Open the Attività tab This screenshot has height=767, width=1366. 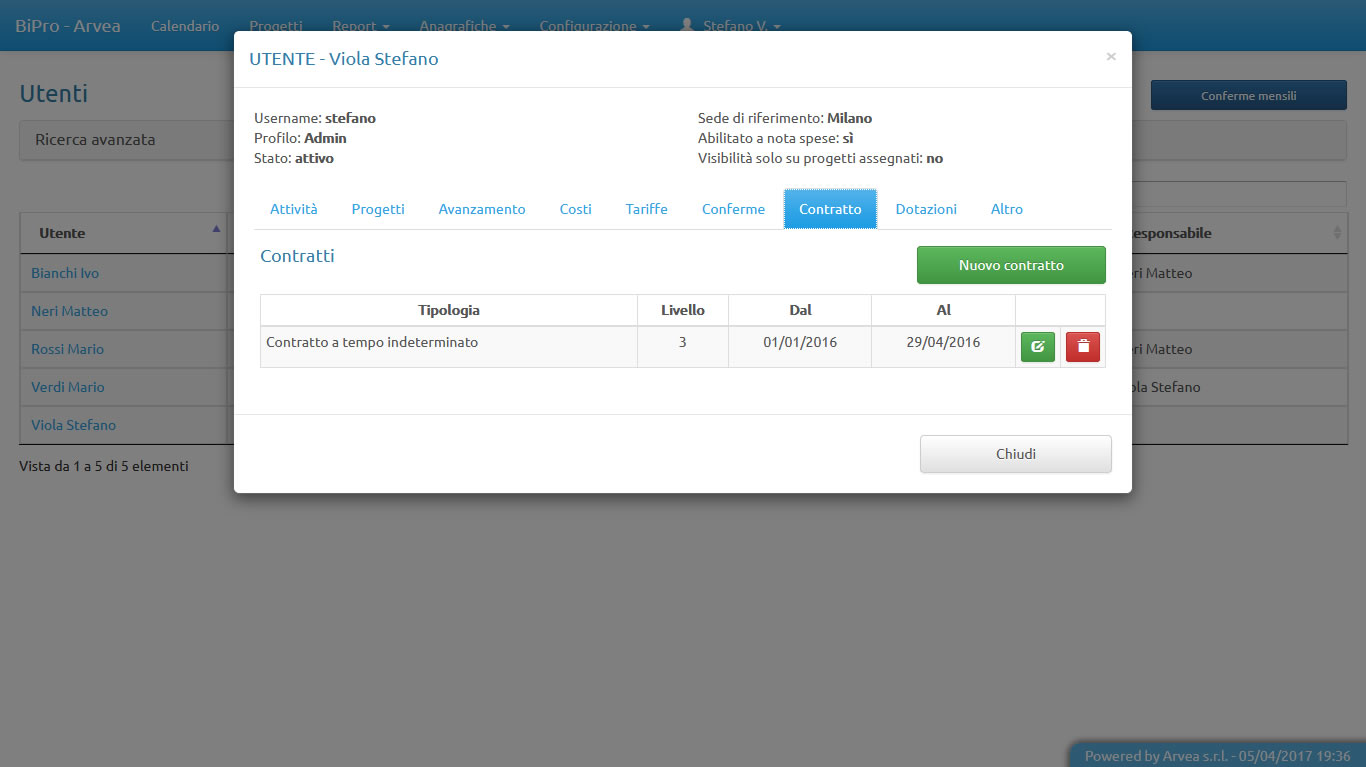coord(293,209)
